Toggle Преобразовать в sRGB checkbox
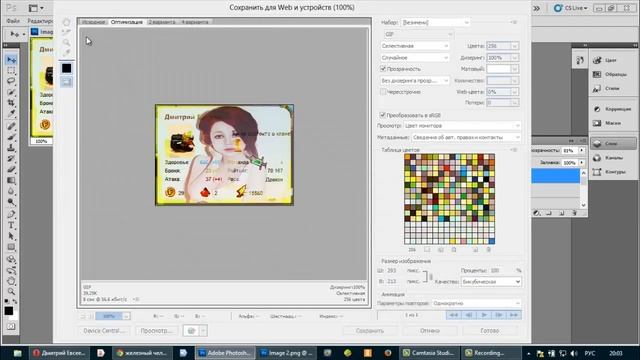The width and height of the screenshot is (640, 360). [382, 115]
